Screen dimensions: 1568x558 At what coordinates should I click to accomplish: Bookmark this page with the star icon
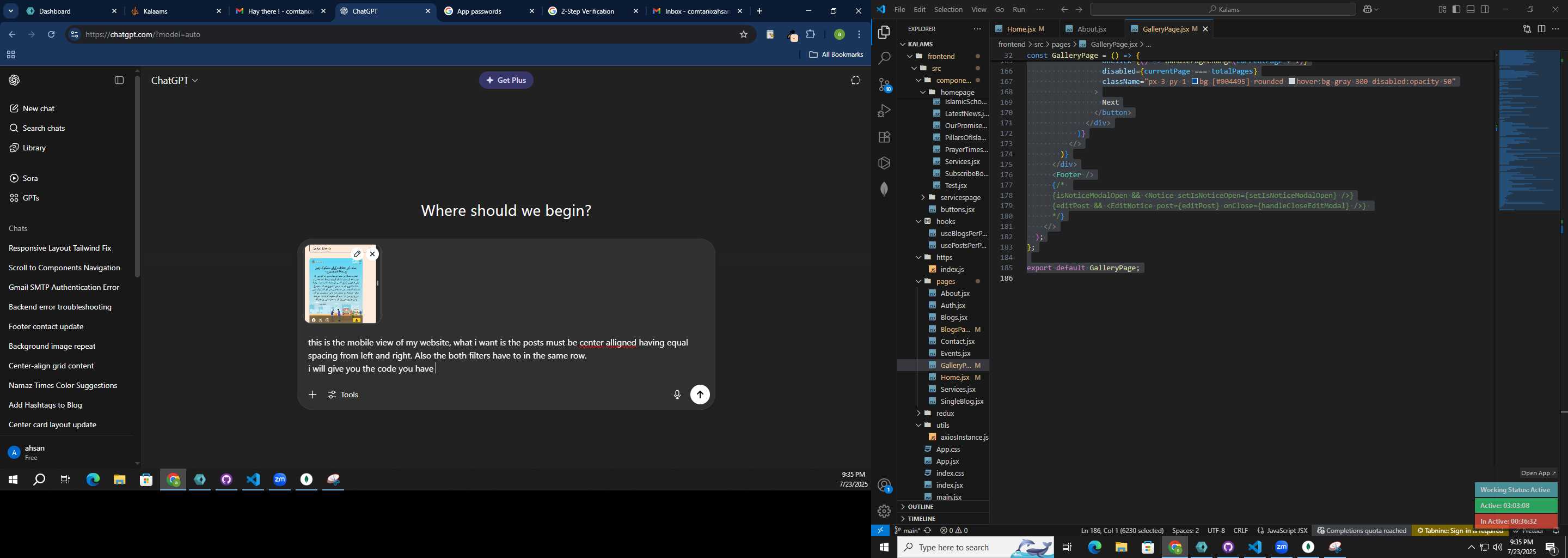coord(743,35)
